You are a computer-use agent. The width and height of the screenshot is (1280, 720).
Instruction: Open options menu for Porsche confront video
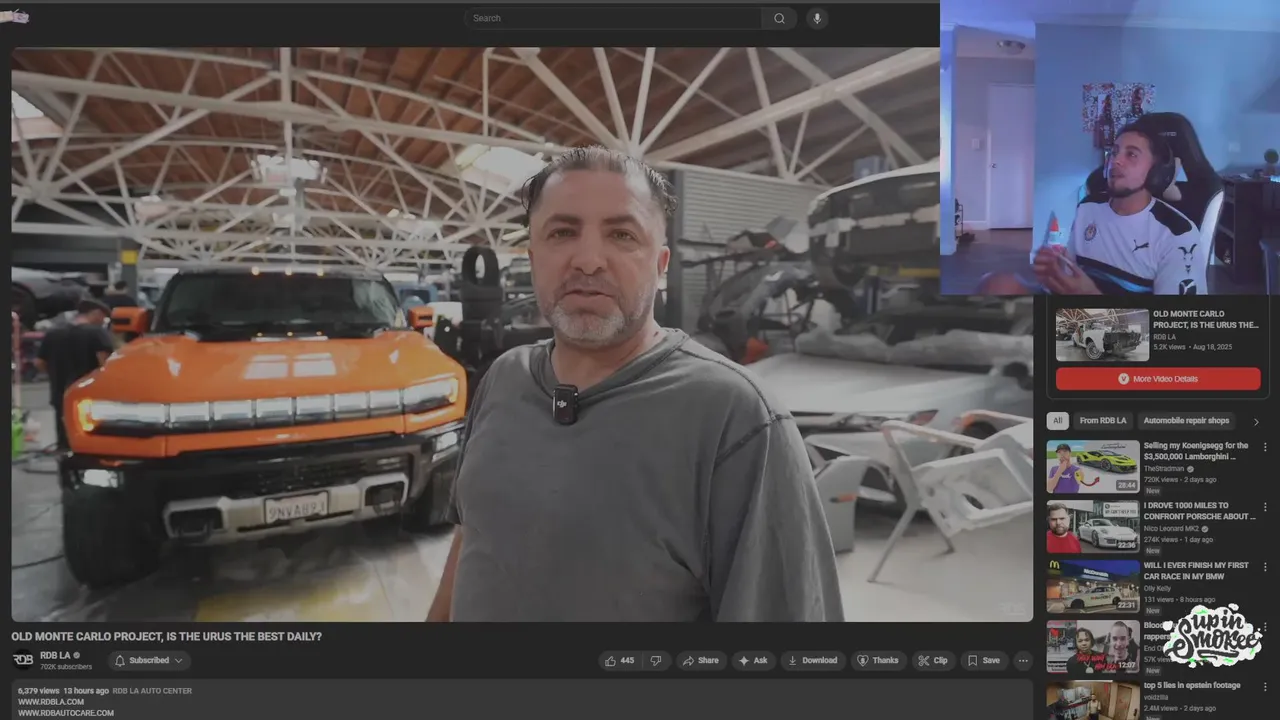point(1265,507)
